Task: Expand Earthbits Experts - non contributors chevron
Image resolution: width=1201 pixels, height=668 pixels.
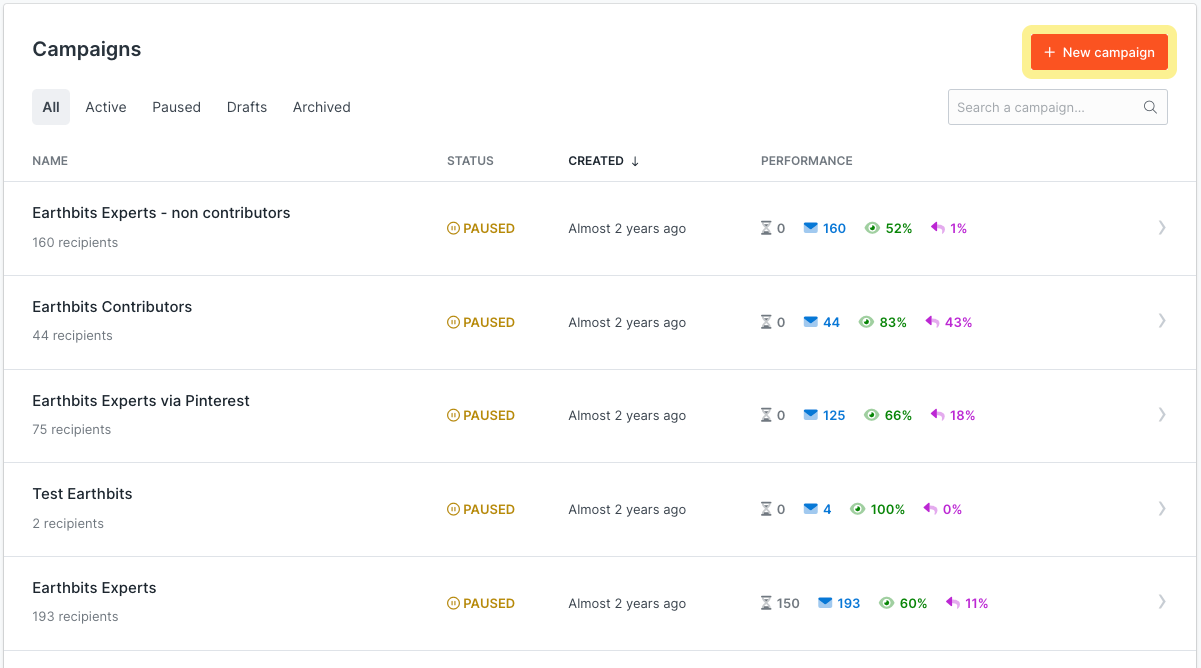Action: click(x=1161, y=228)
